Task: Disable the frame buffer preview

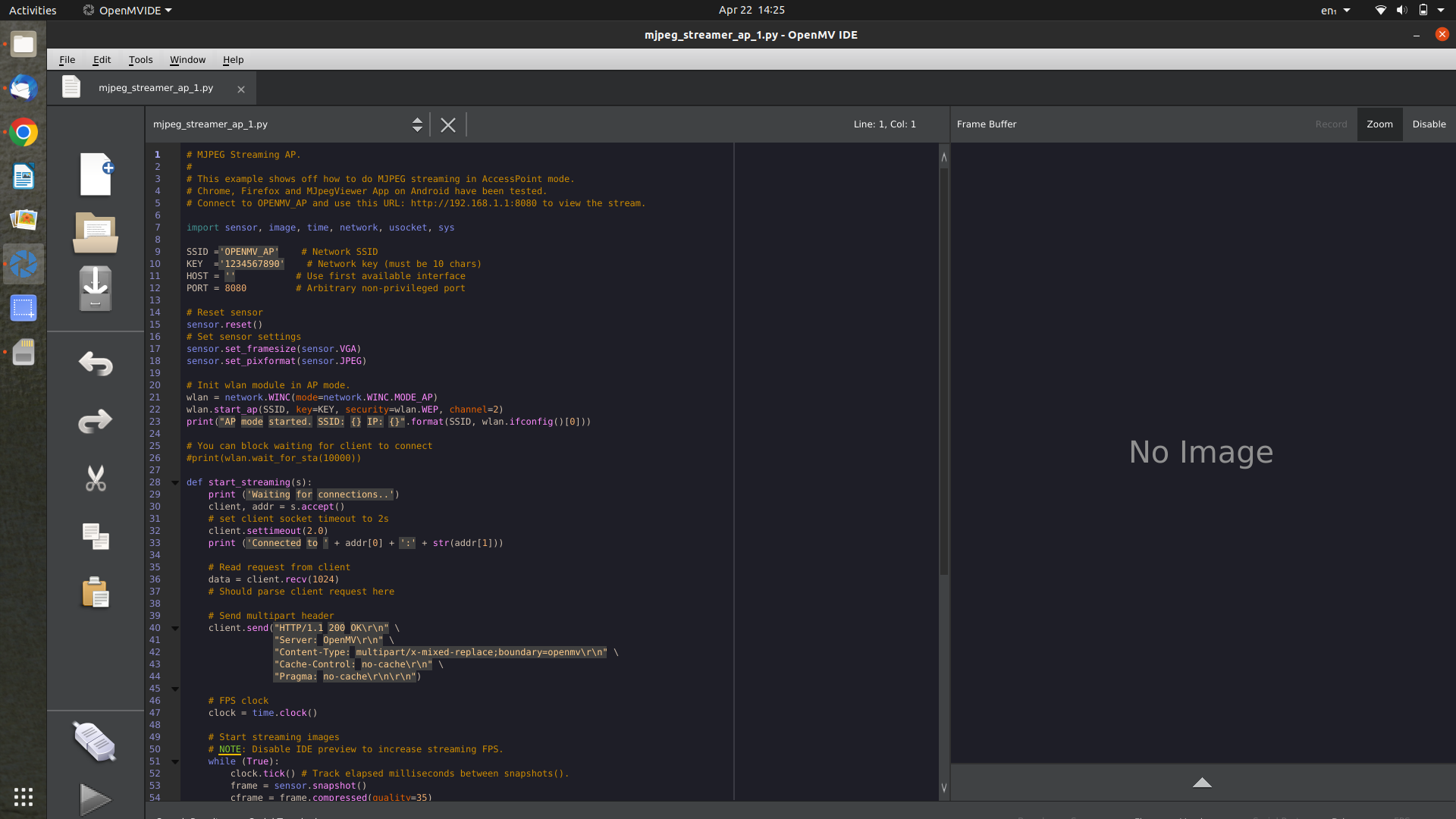Action: (x=1429, y=124)
